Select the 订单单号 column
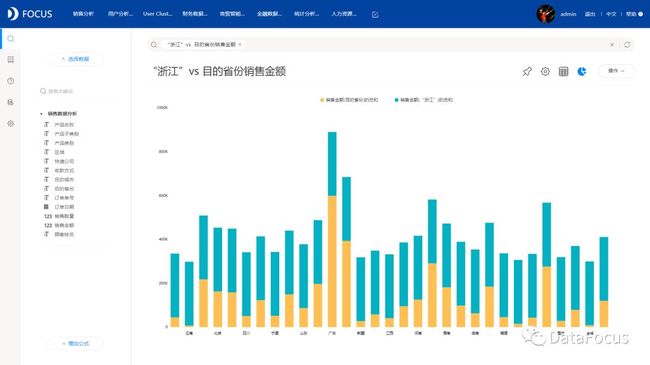The image size is (650, 365). tap(64, 198)
